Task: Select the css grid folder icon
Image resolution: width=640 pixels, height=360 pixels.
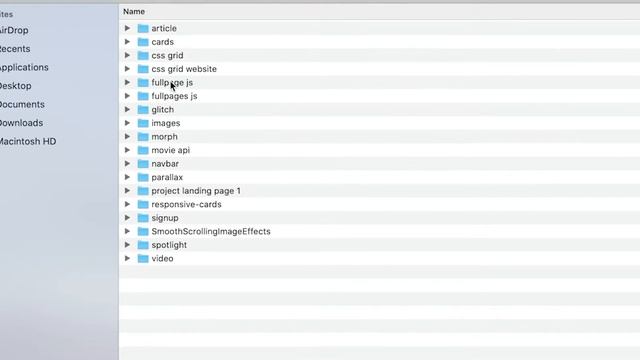Action: pos(143,55)
